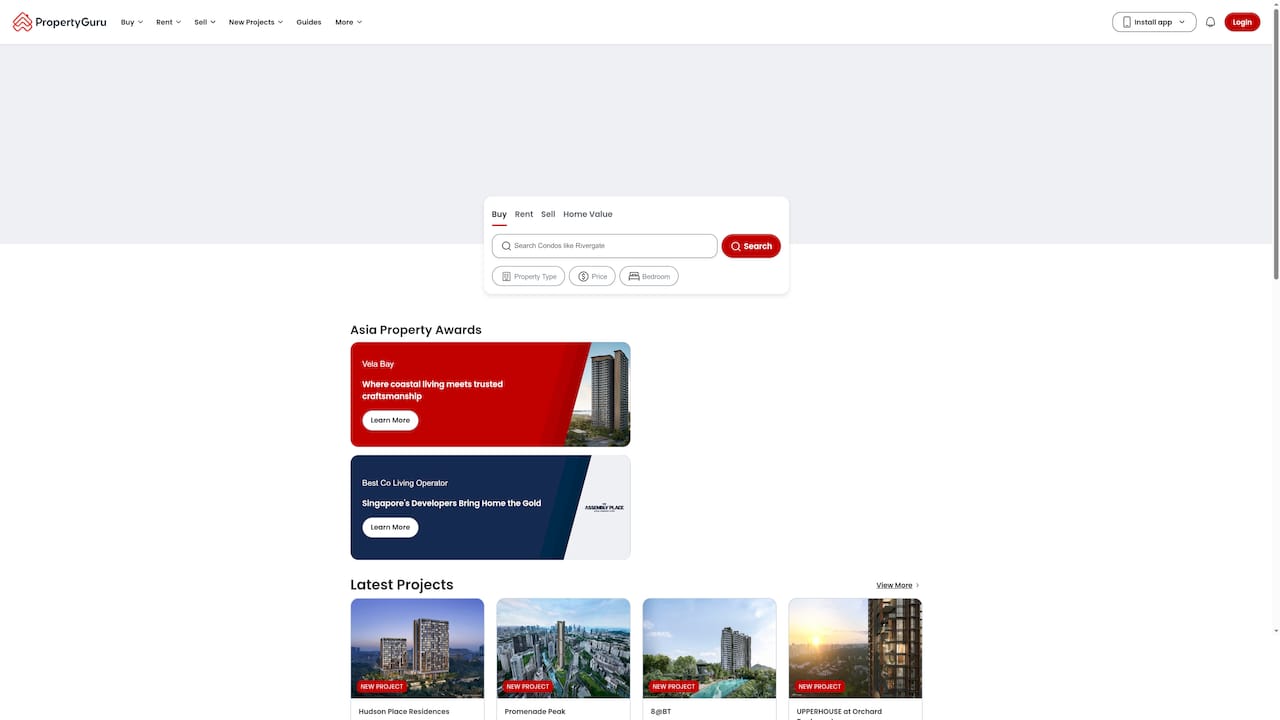Open the Bedroom filter

tap(649, 277)
